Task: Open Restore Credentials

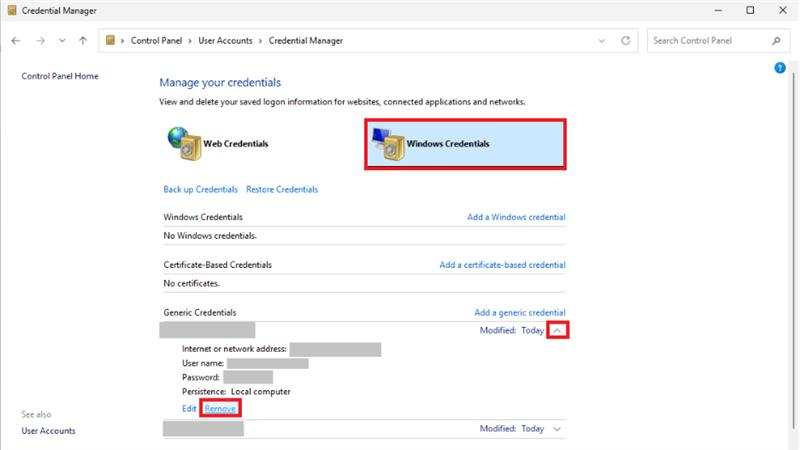Action: pos(282,189)
